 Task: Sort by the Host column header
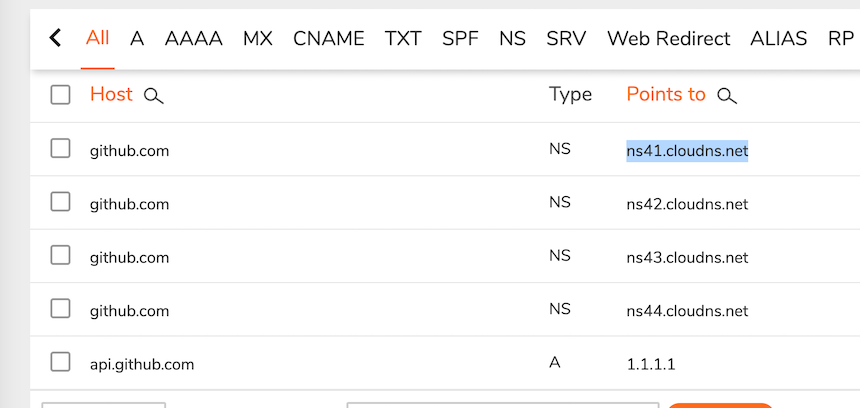(111, 94)
